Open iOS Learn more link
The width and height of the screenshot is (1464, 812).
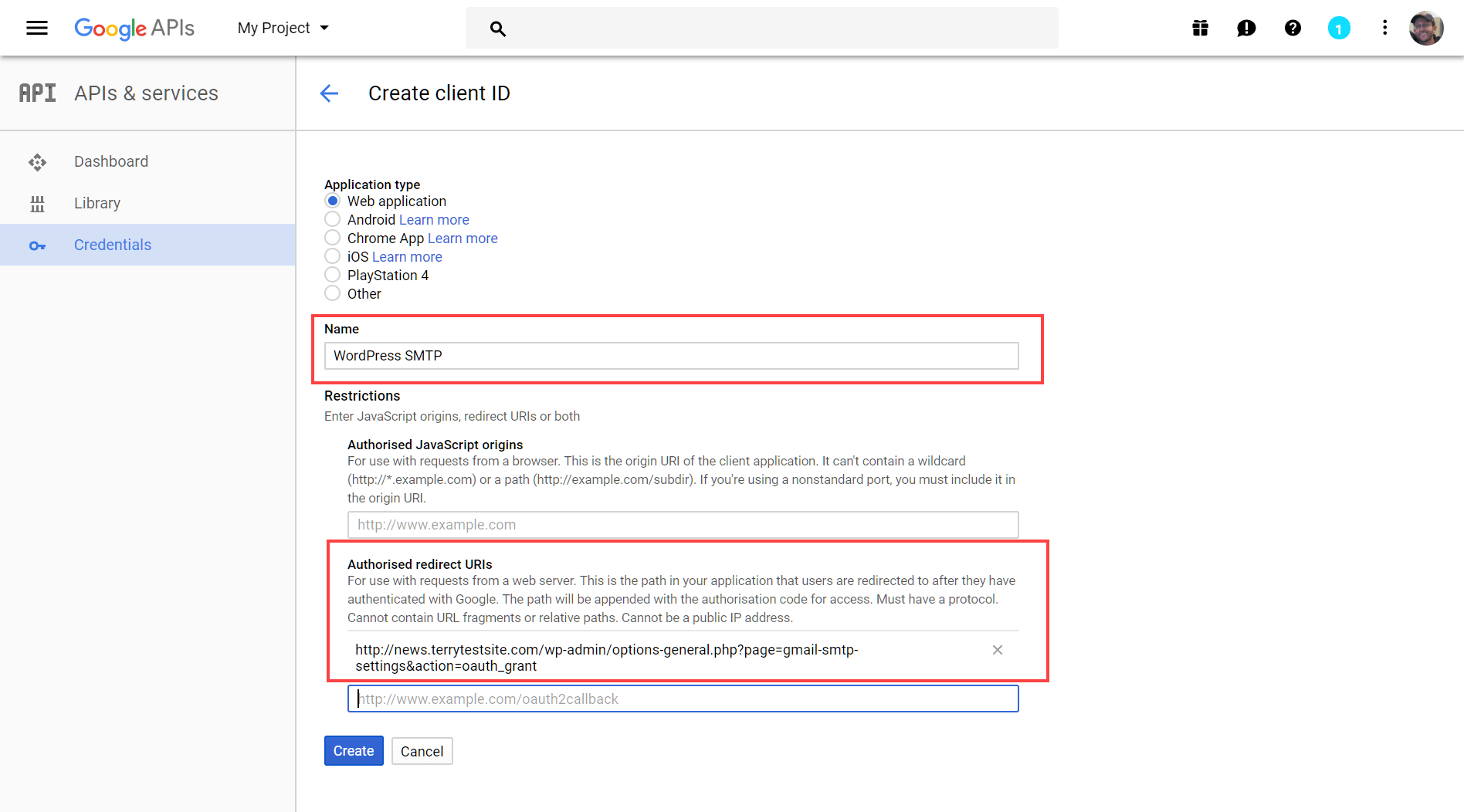pos(407,257)
